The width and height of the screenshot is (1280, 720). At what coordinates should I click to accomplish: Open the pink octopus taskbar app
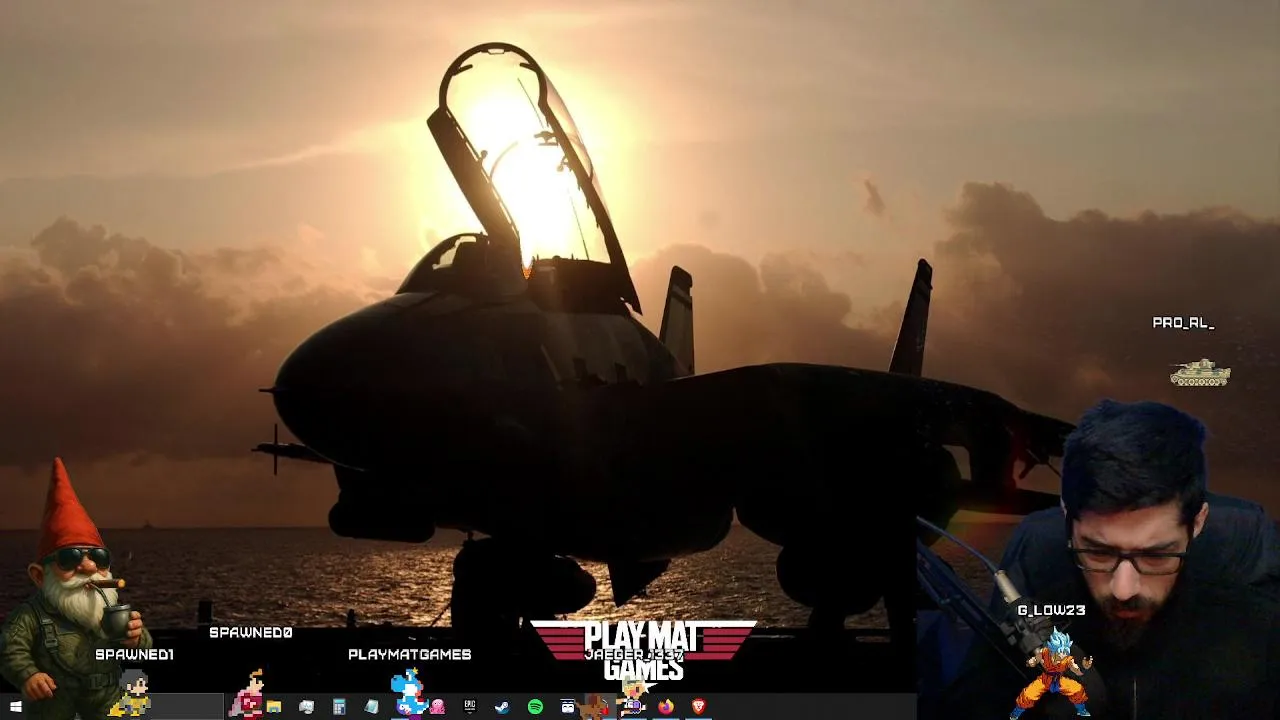click(x=437, y=707)
